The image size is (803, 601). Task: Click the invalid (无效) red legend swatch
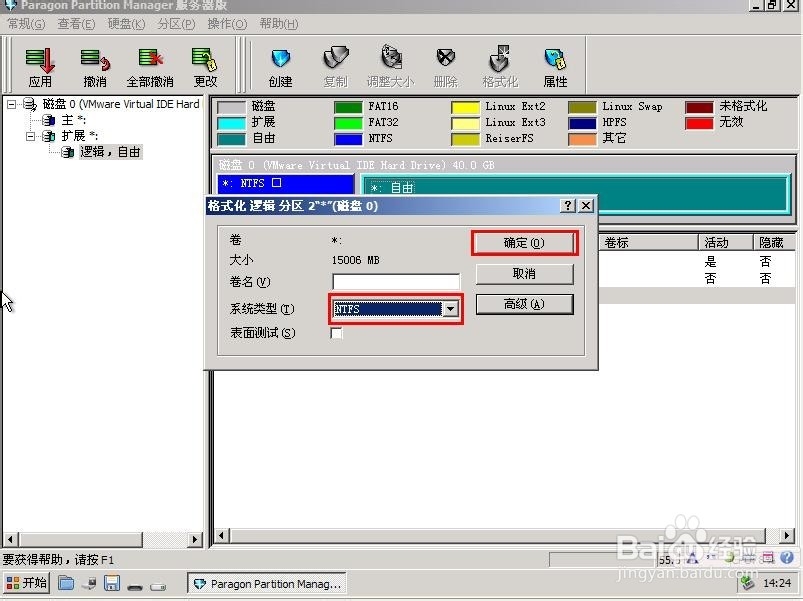[699, 123]
